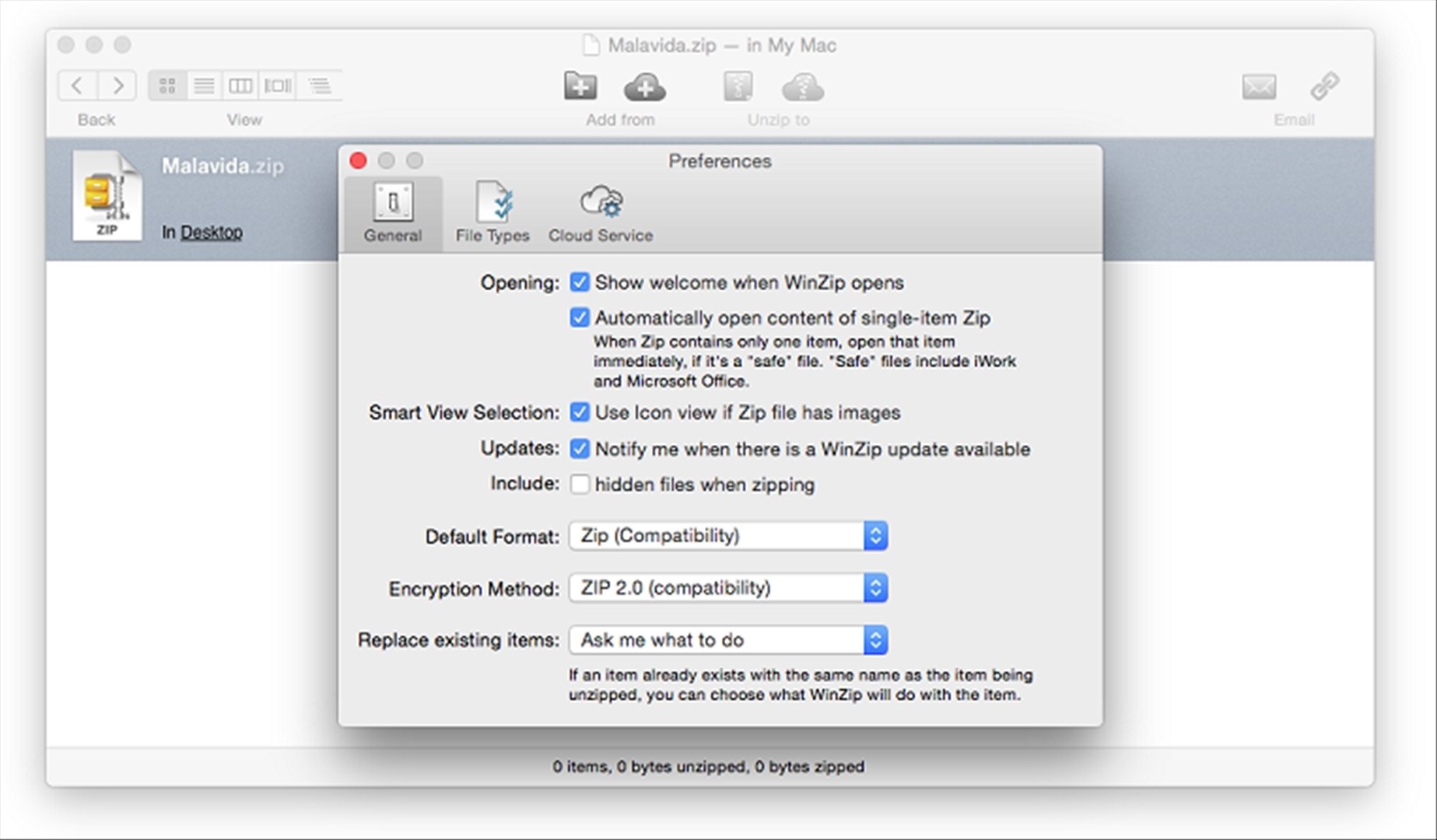This screenshot has width=1437, height=840.
Task: Click the Email envelope icon
Action: 1259,86
